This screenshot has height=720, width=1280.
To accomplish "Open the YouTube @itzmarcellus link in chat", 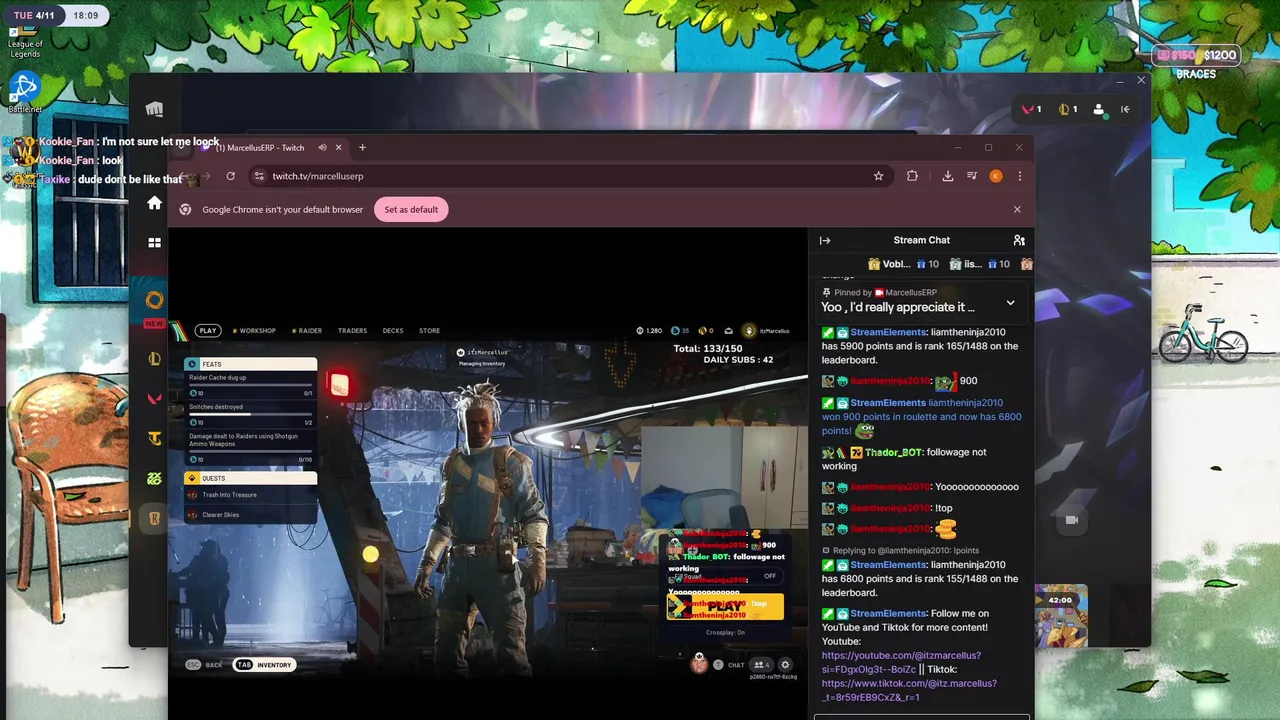I will tap(901, 662).
